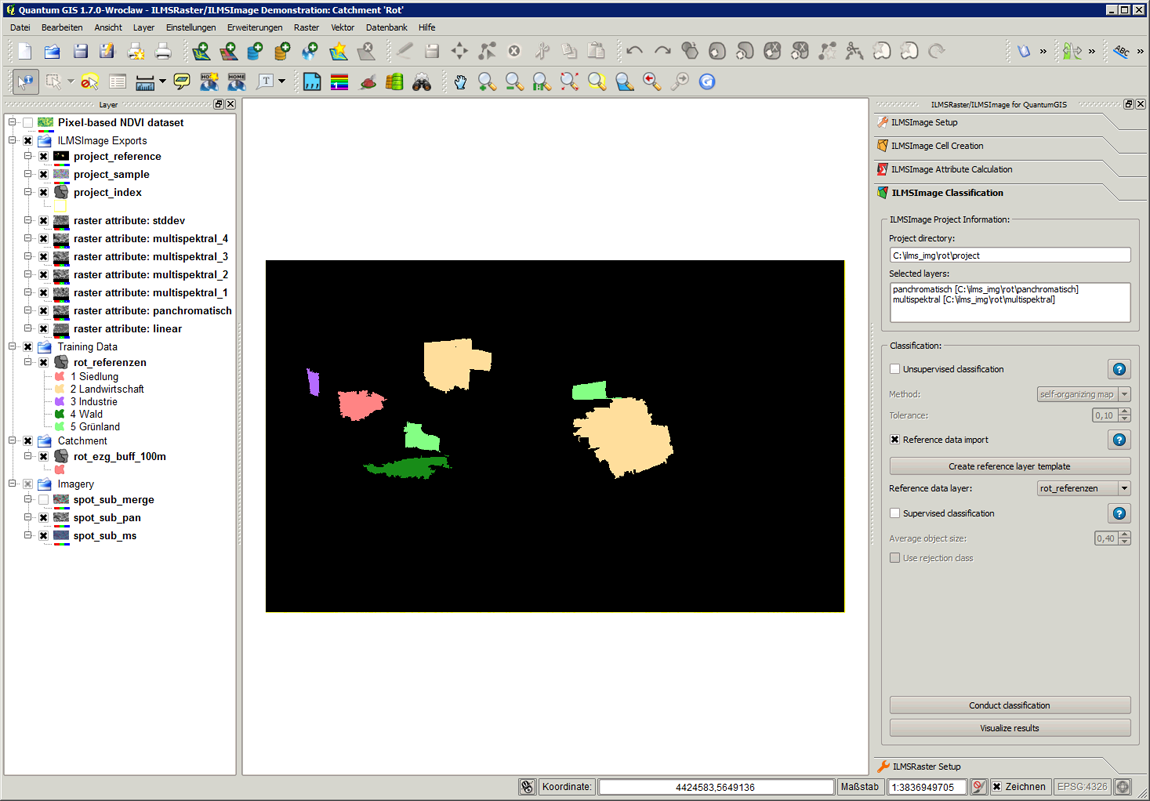
Task: Select the Pan Map hand tool
Action: click(460, 82)
